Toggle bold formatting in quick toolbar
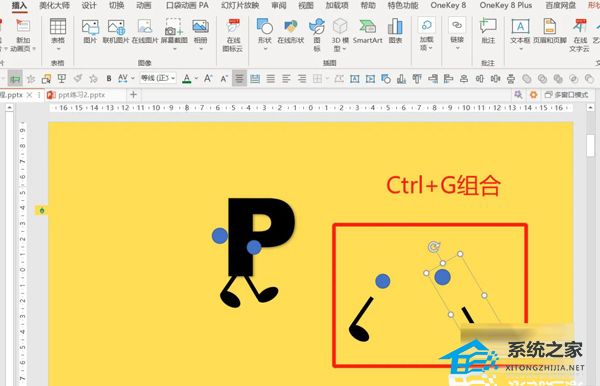This screenshot has width=600, height=386. (109, 78)
